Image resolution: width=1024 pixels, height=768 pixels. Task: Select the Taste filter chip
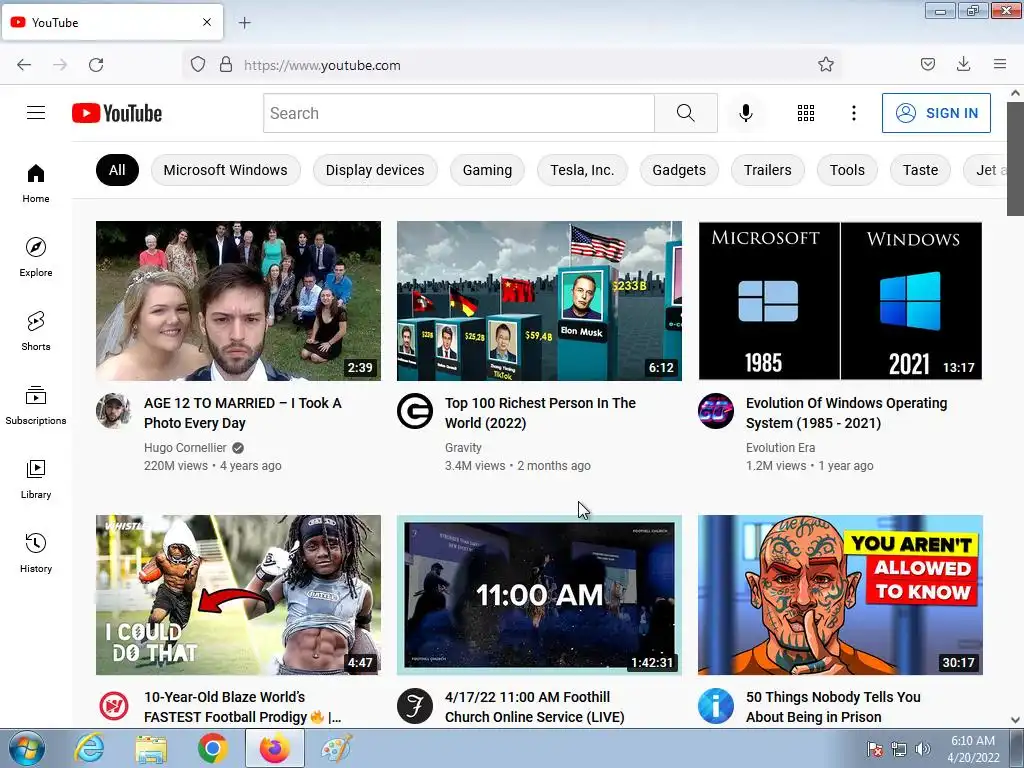[920, 170]
